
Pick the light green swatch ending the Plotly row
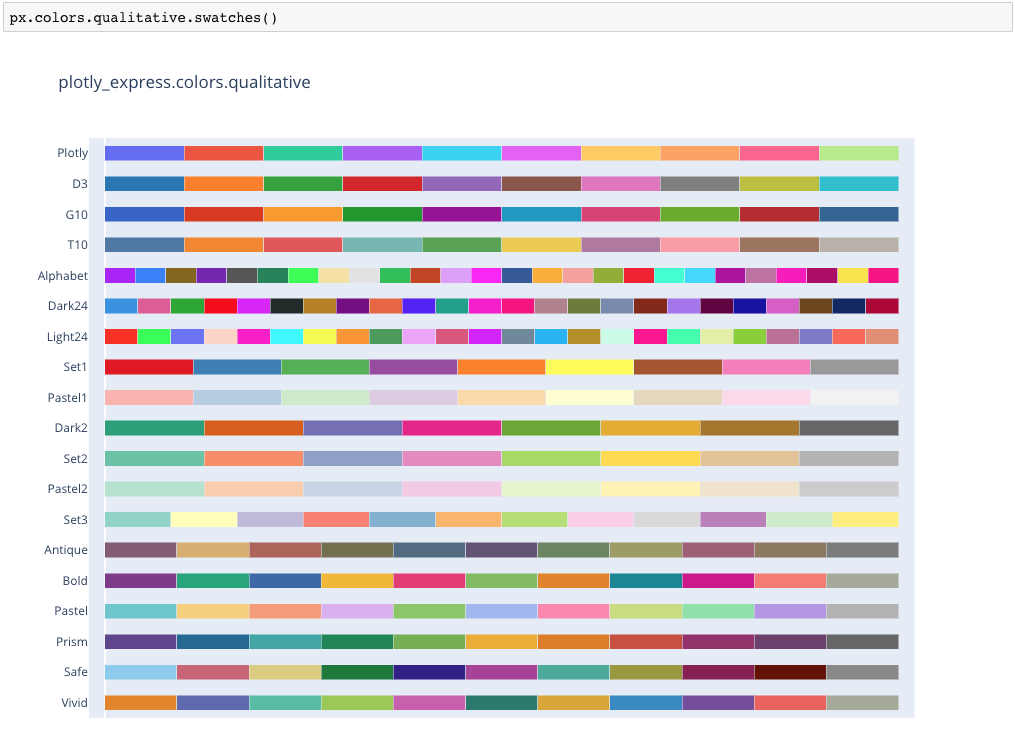coord(859,153)
